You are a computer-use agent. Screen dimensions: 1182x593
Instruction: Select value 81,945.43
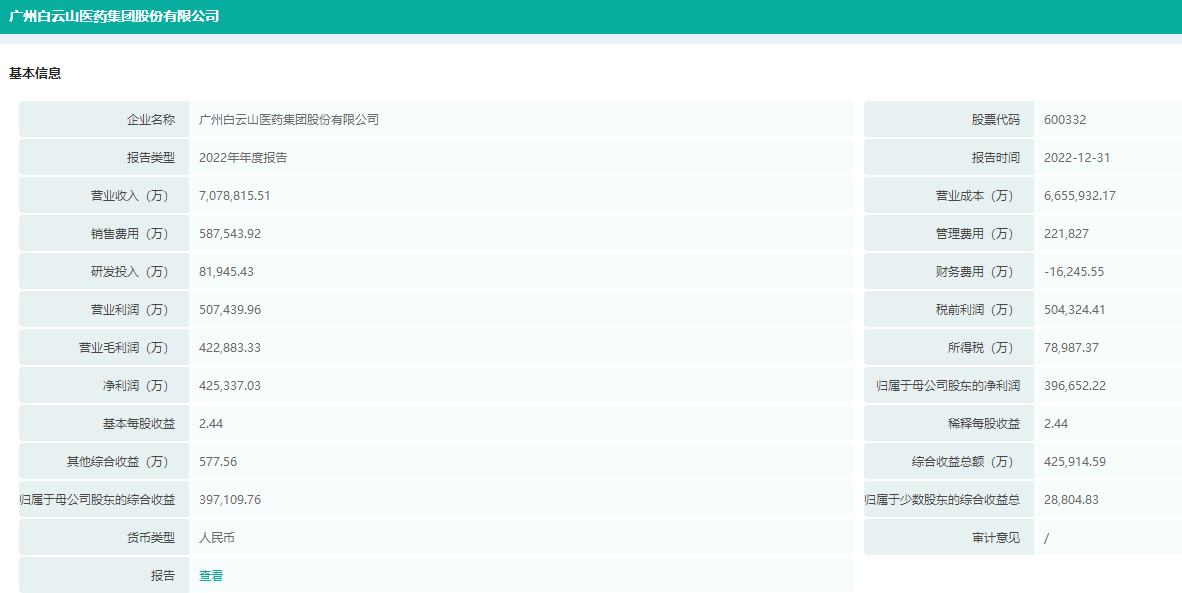point(226,272)
